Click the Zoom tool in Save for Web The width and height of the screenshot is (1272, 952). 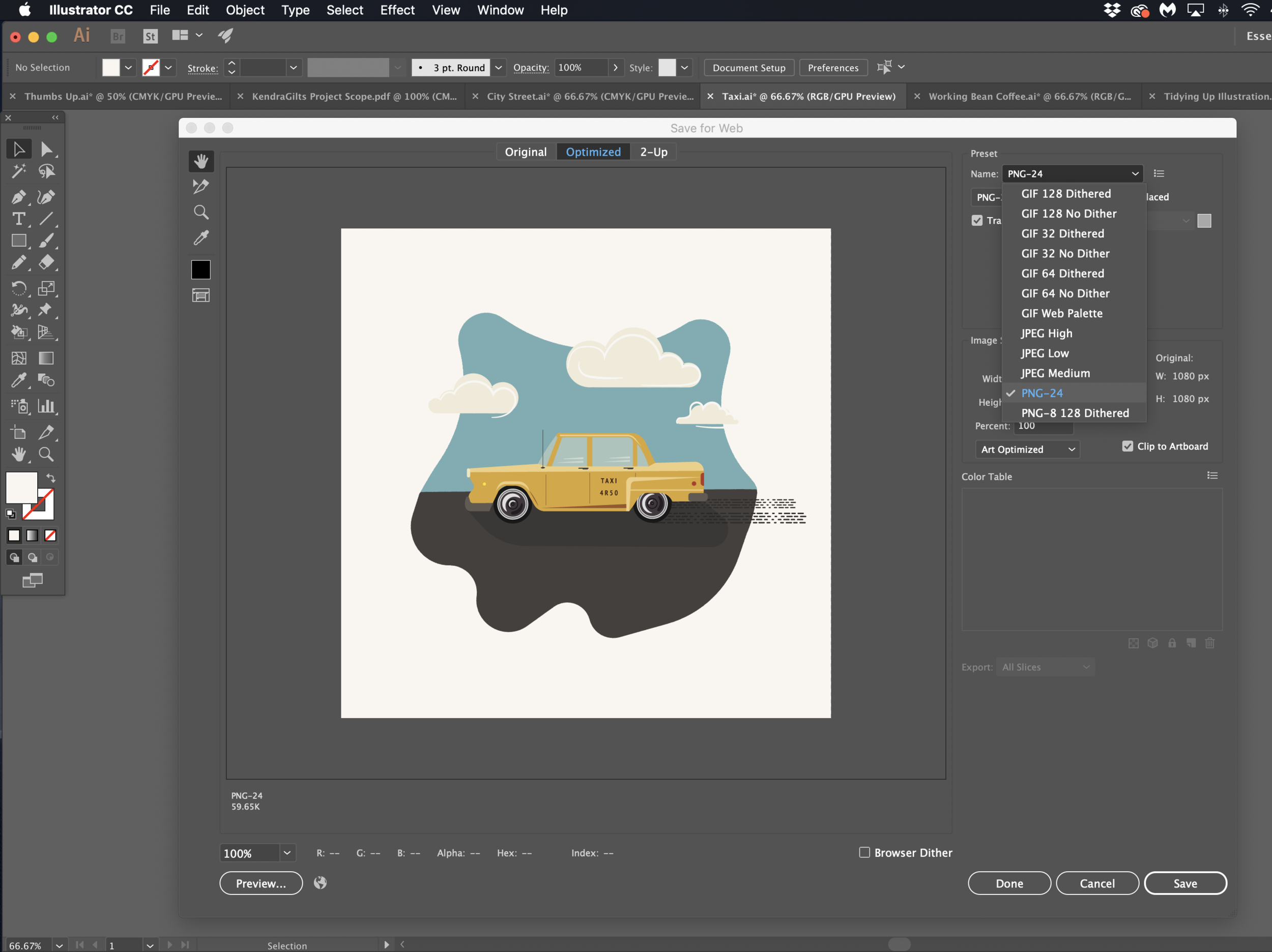[x=200, y=212]
